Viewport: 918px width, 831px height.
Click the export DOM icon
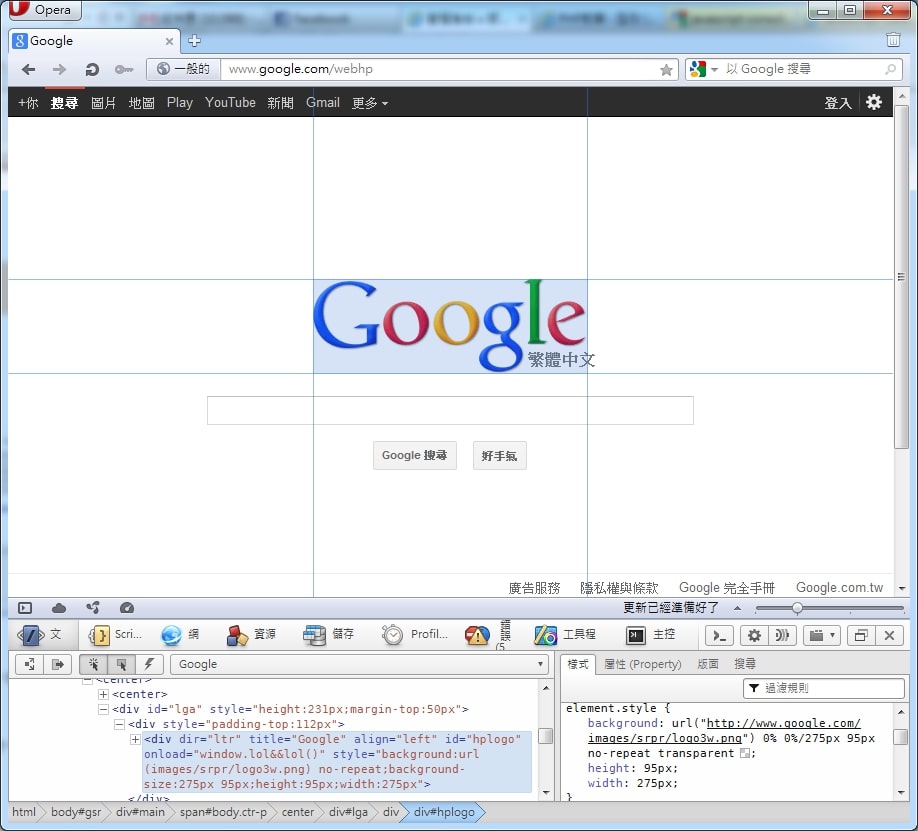click(x=57, y=664)
